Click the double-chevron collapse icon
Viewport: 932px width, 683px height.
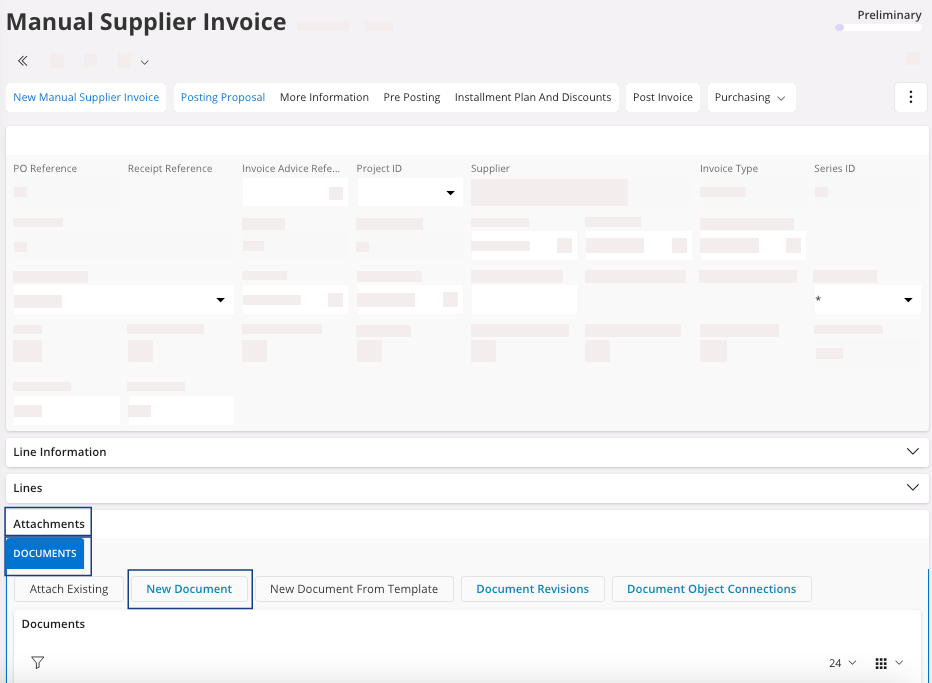click(23, 61)
